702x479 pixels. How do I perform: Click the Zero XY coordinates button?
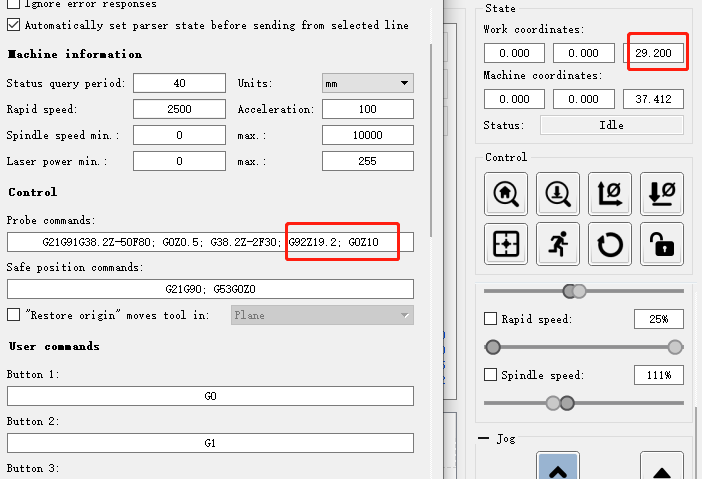tap(609, 193)
